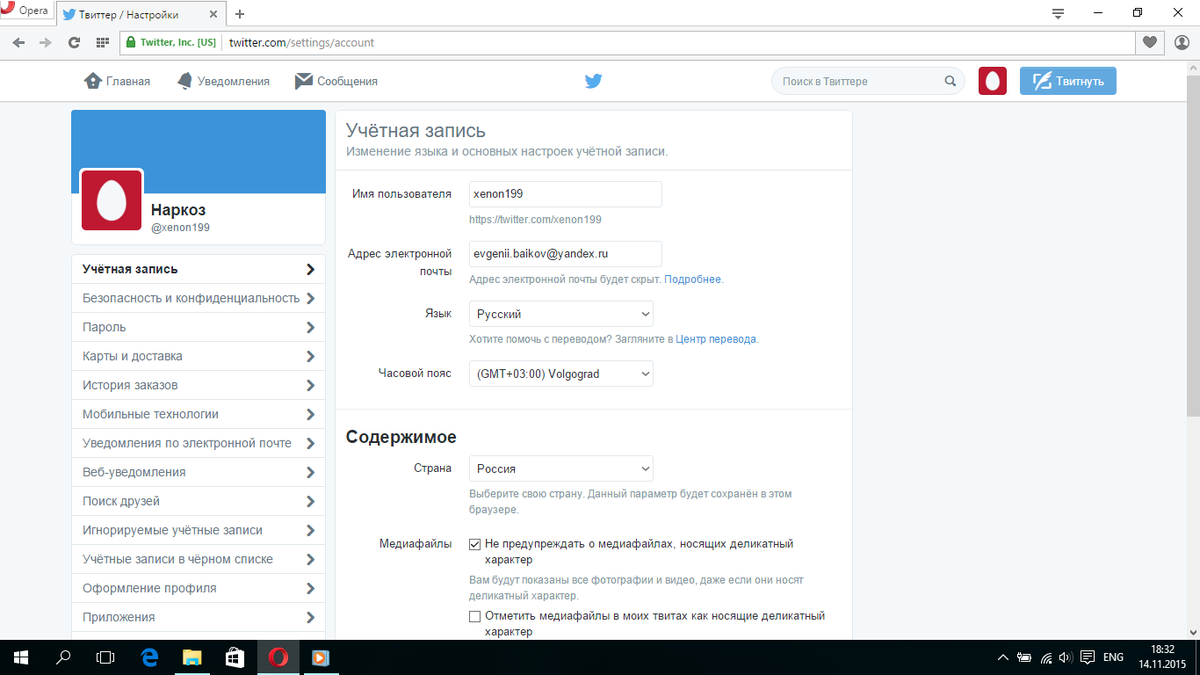Open Windows taskbar search
The width and height of the screenshot is (1200, 675).
tap(64, 657)
